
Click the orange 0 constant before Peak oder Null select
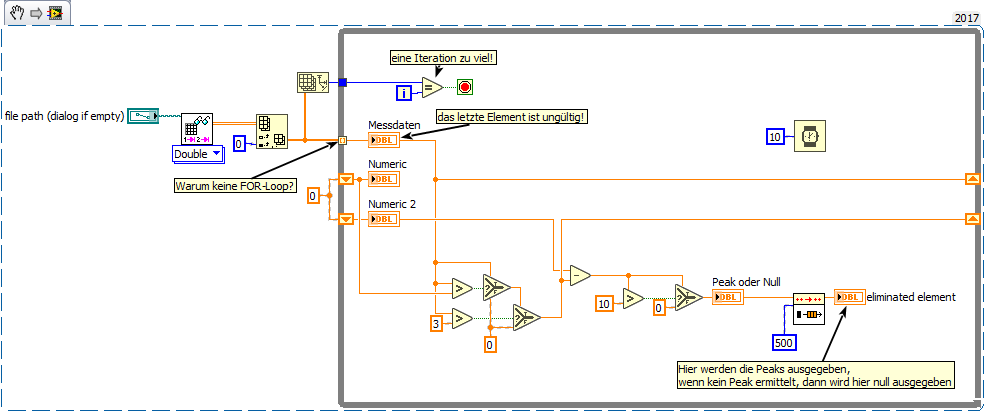pyautogui.click(x=659, y=308)
